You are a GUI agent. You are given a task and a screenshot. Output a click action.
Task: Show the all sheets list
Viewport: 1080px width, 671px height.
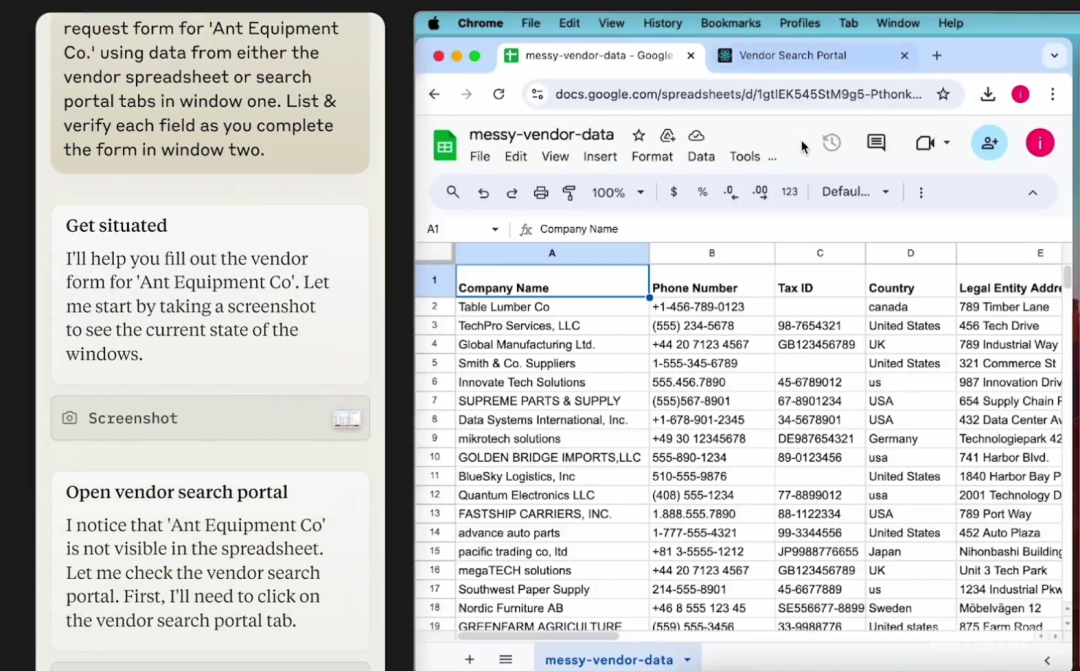point(506,660)
